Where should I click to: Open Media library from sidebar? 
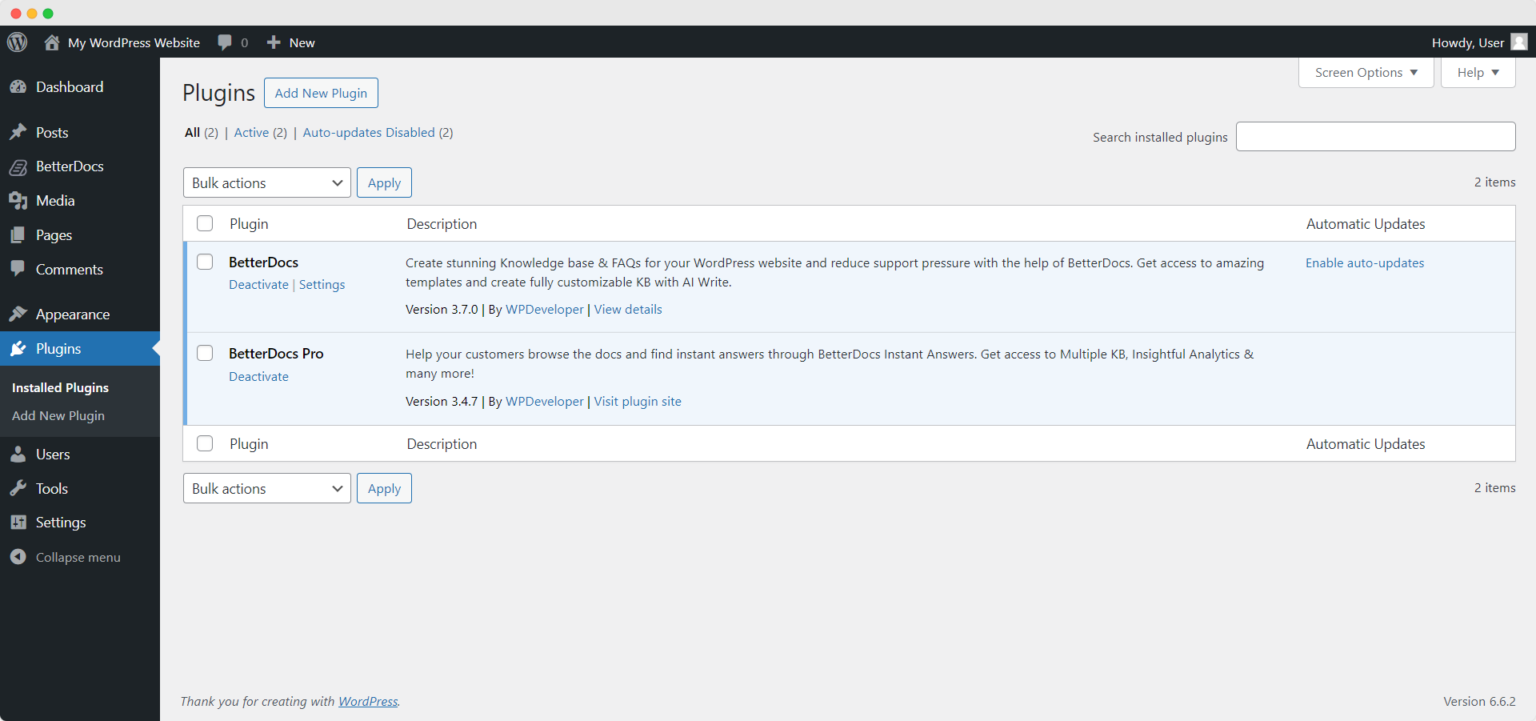19,200
